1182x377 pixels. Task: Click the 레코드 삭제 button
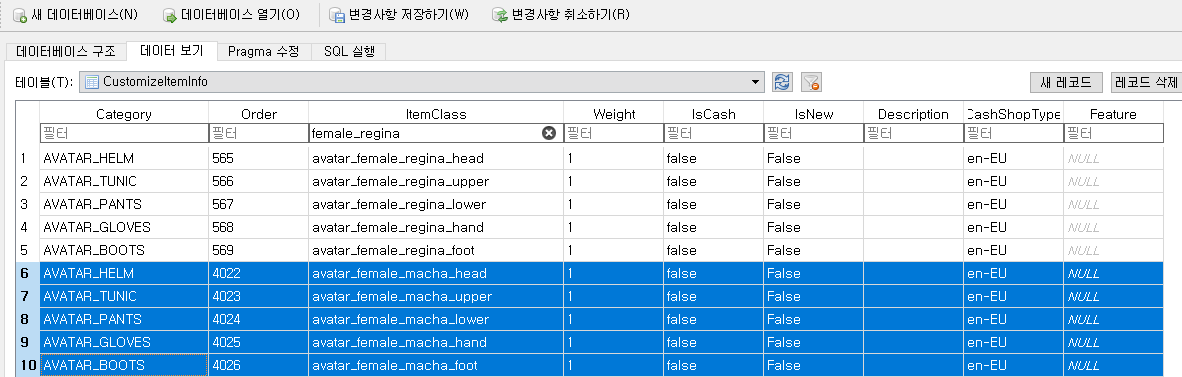coord(1147,82)
